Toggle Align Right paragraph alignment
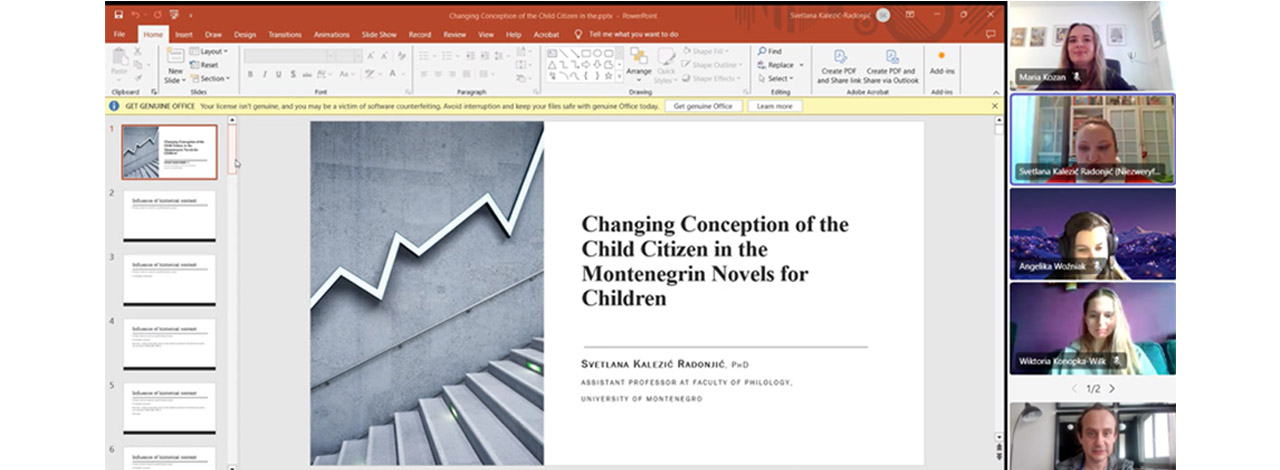This screenshot has width=1280, height=470. coord(452,74)
